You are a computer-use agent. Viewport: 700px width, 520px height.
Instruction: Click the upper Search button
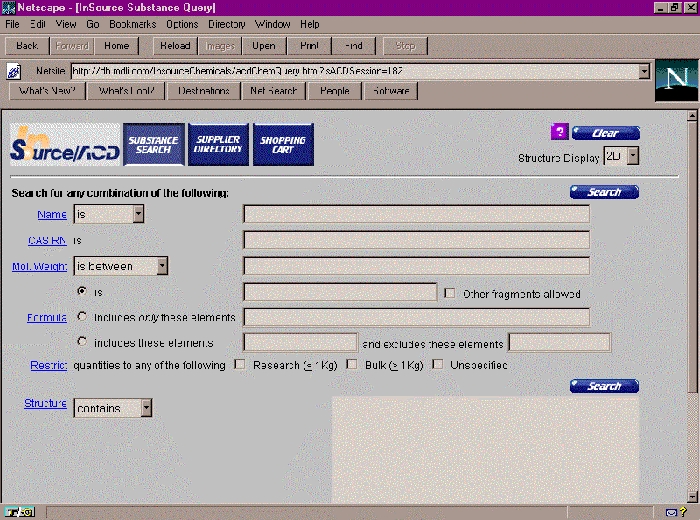coord(604,192)
